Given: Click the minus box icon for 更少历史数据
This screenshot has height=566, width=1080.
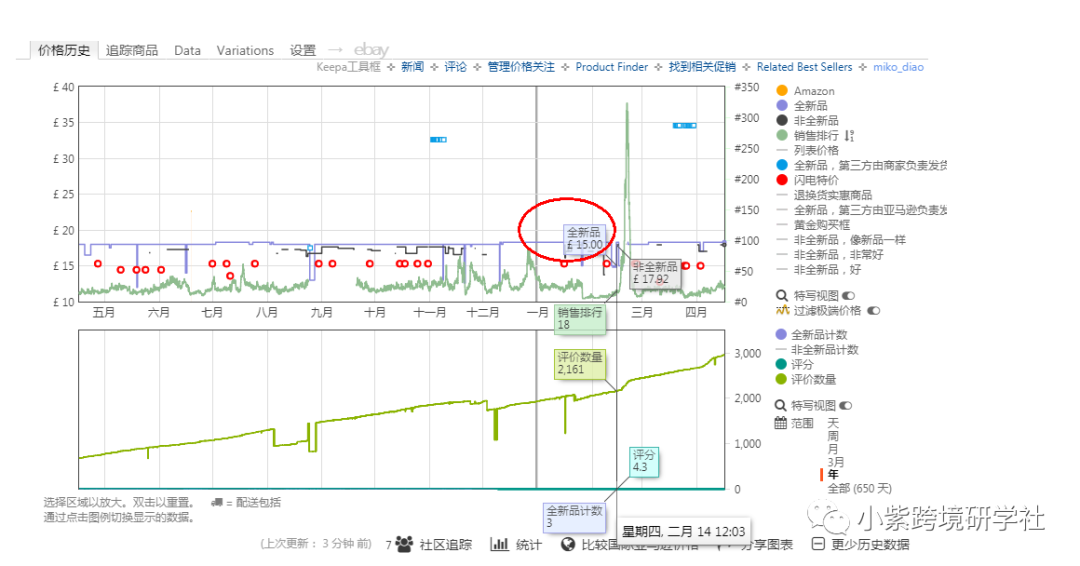Looking at the screenshot, I should [818, 544].
